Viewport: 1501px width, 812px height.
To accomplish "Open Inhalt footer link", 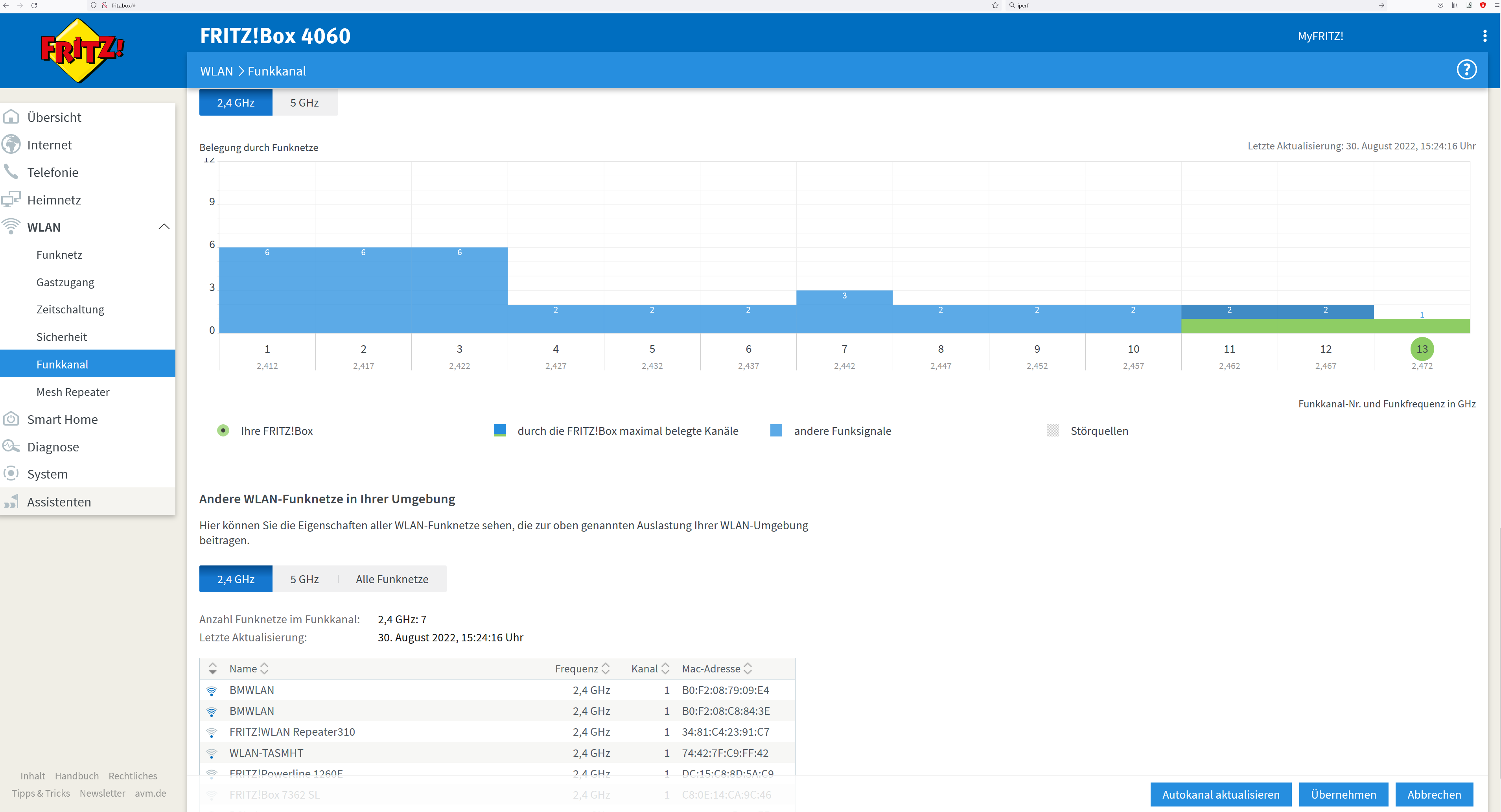I will [33, 776].
